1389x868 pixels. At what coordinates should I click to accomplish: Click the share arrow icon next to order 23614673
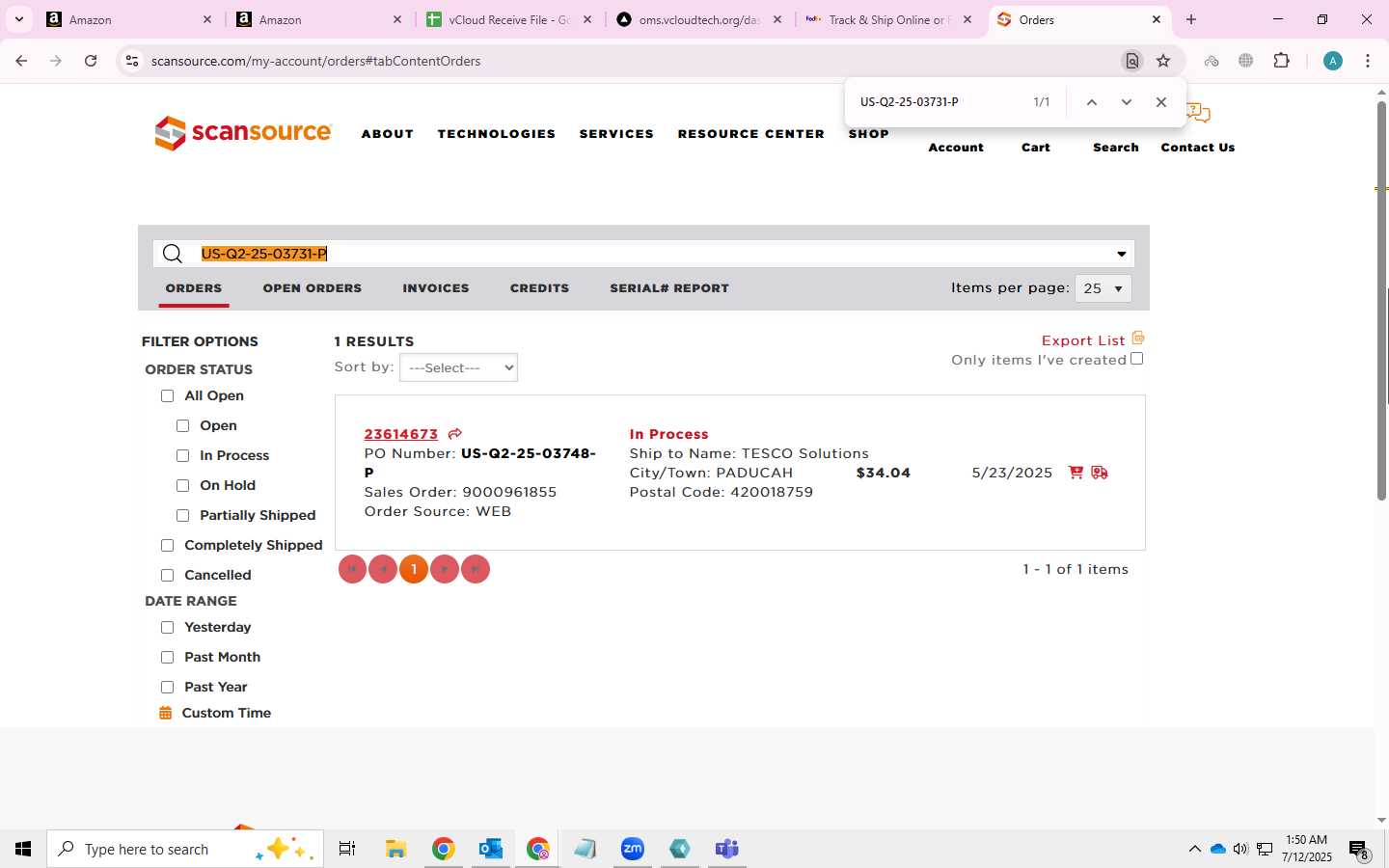click(x=455, y=434)
